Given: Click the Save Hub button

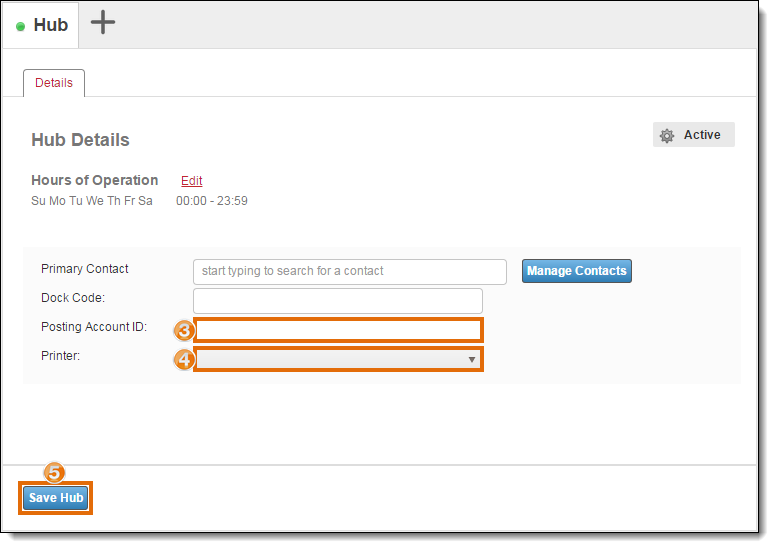Looking at the screenshot, I should click(x=55, y=498).
